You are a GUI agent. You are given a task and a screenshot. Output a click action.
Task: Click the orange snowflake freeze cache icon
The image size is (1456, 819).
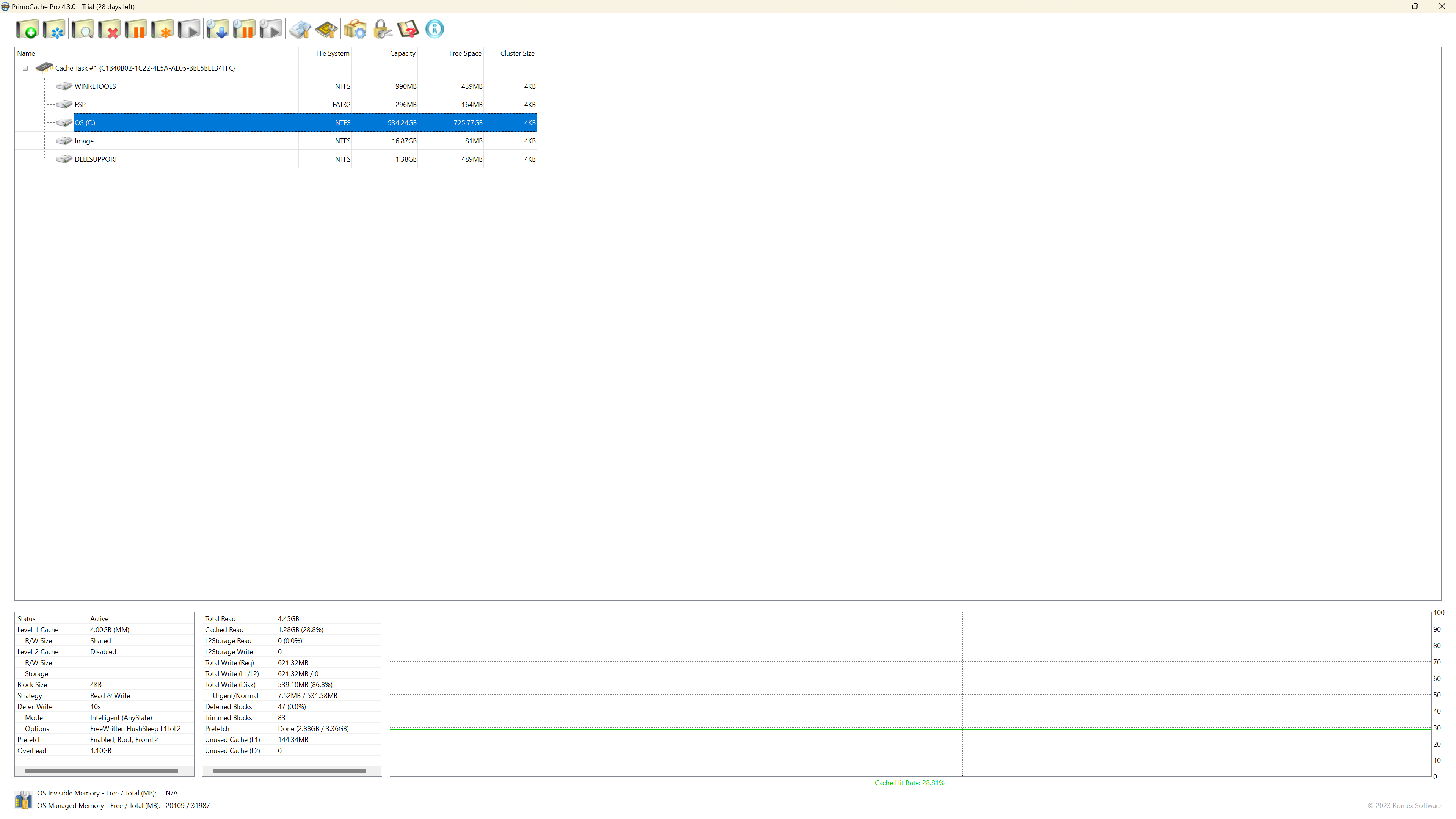[162, 29]
